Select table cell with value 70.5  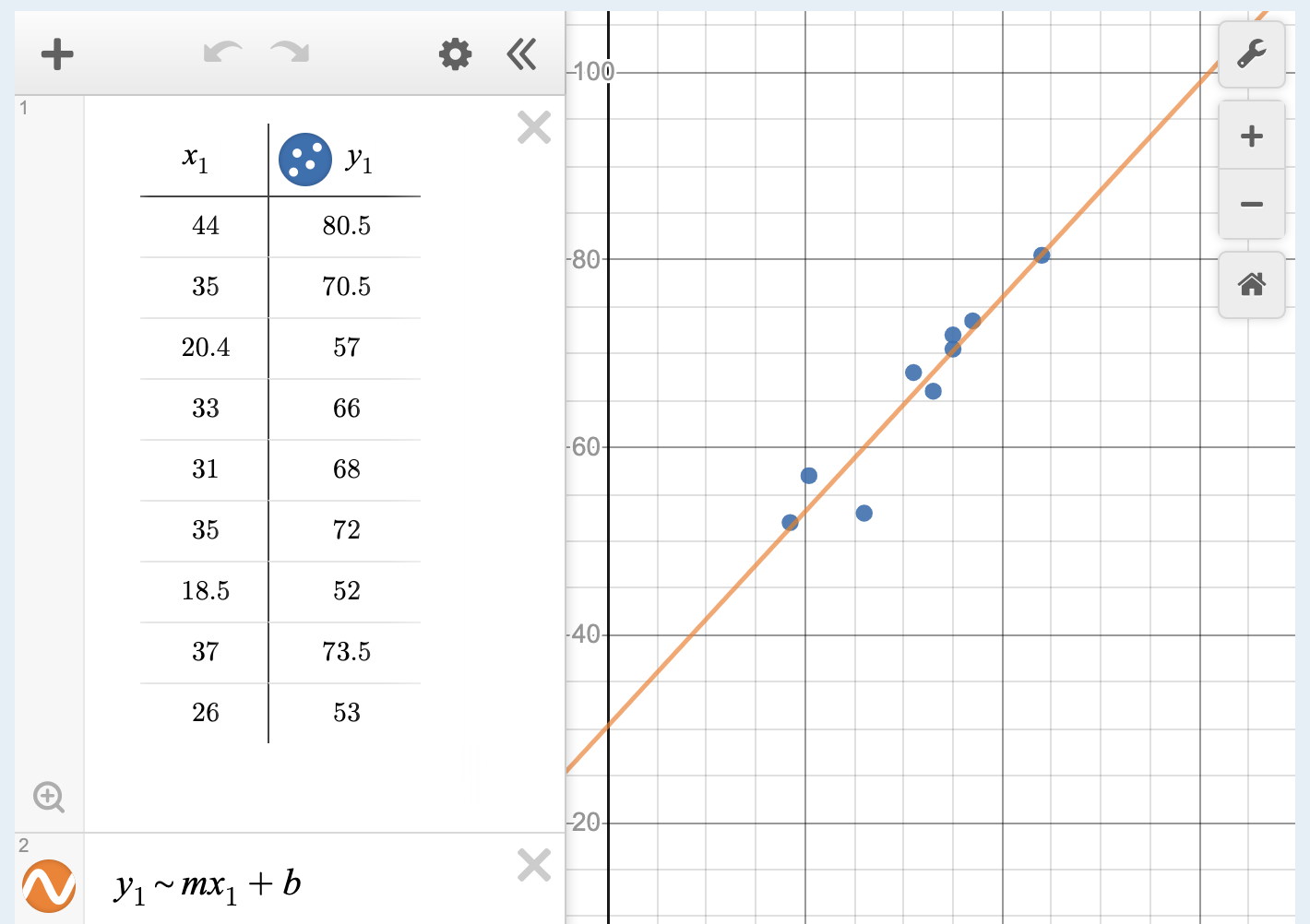click(x=346, y=287)
